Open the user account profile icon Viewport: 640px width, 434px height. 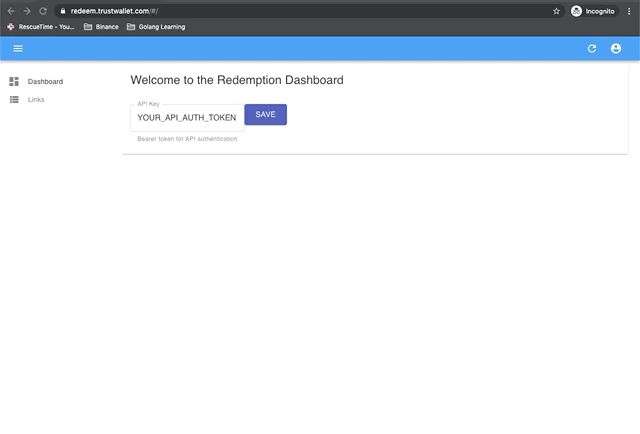(616, 49)
